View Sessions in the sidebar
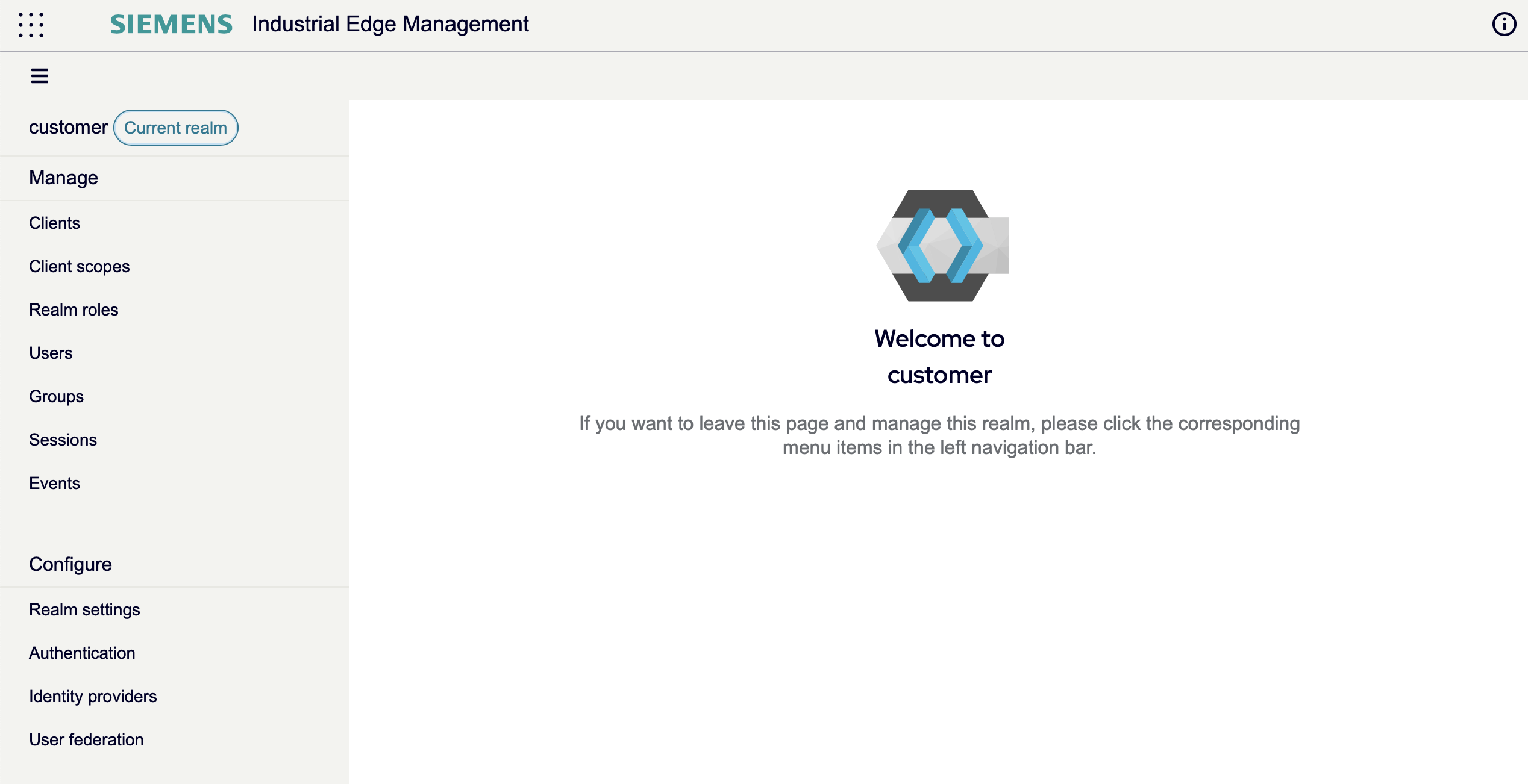 (63, 440)
